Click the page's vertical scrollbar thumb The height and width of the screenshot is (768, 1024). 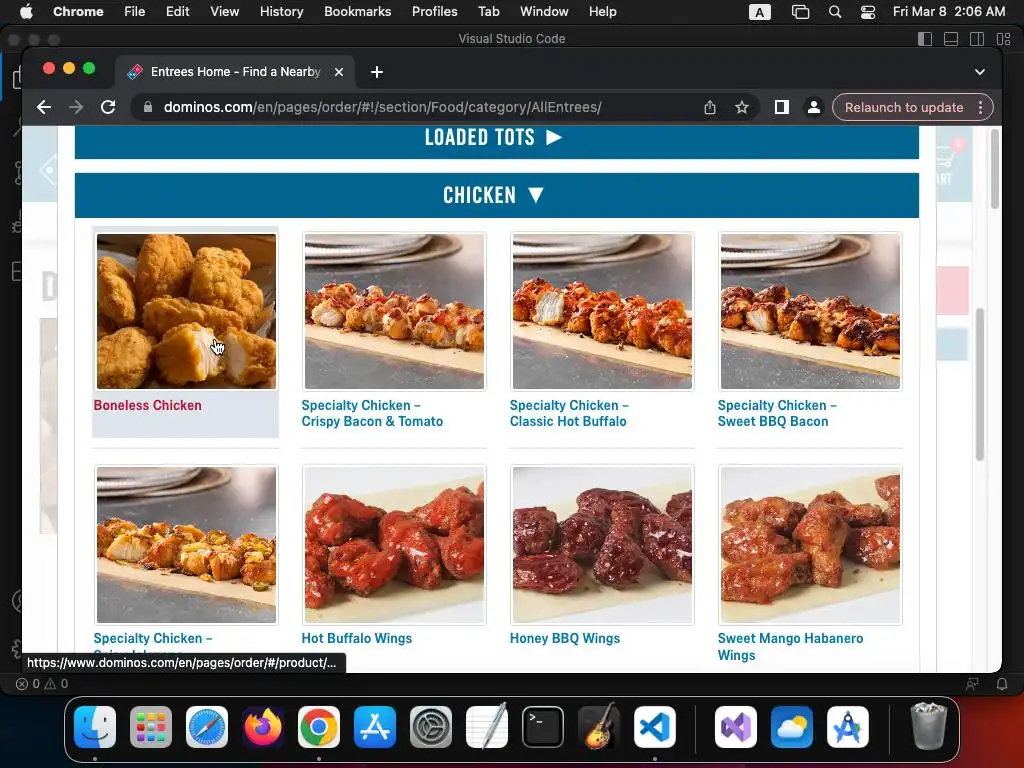pyautogui.click(x=995, y=169)
